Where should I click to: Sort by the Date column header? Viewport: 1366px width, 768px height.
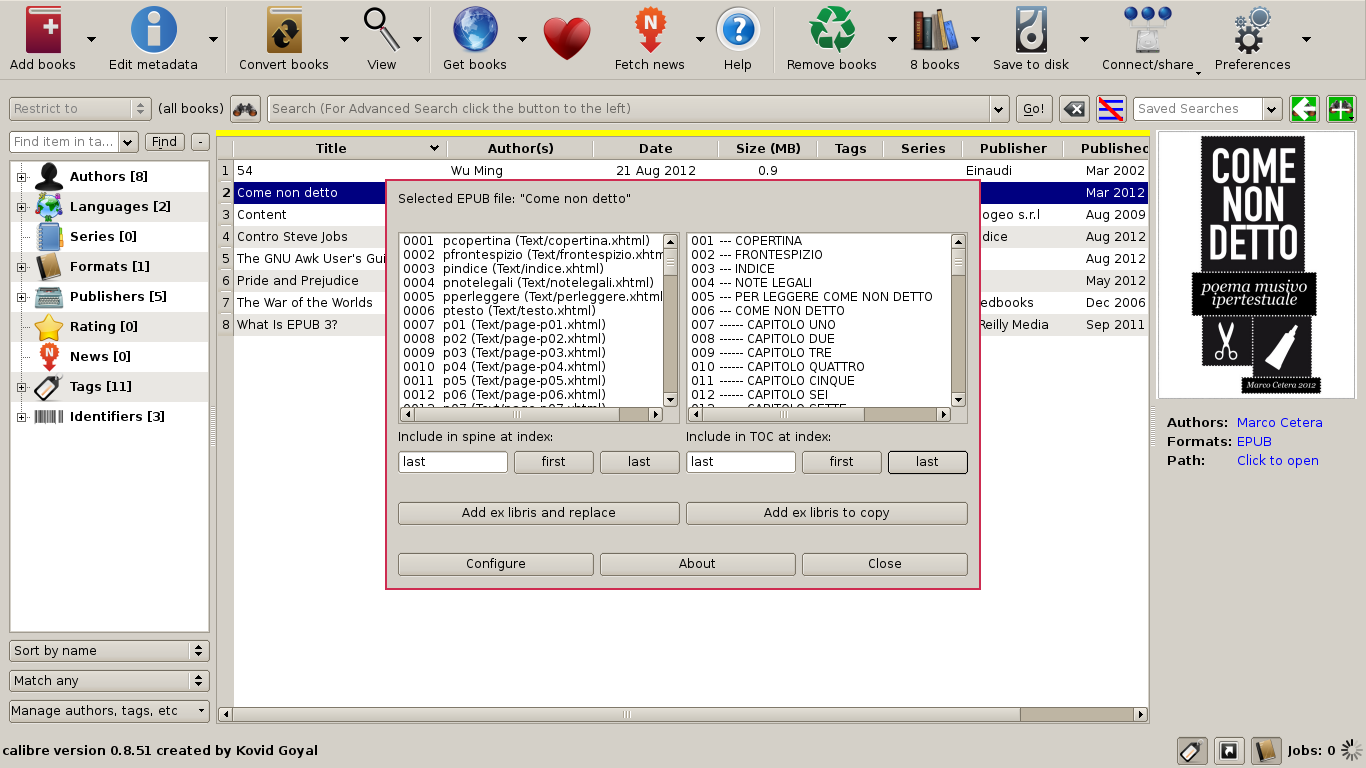tap(656, 149)
